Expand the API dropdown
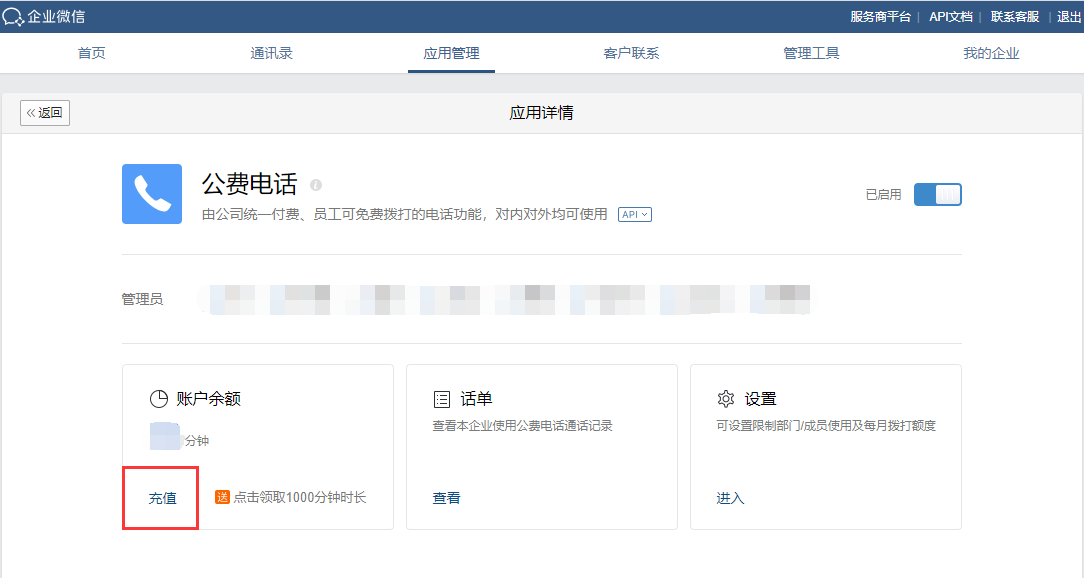Screen dimensions: 1084x578 click(634, 214)
